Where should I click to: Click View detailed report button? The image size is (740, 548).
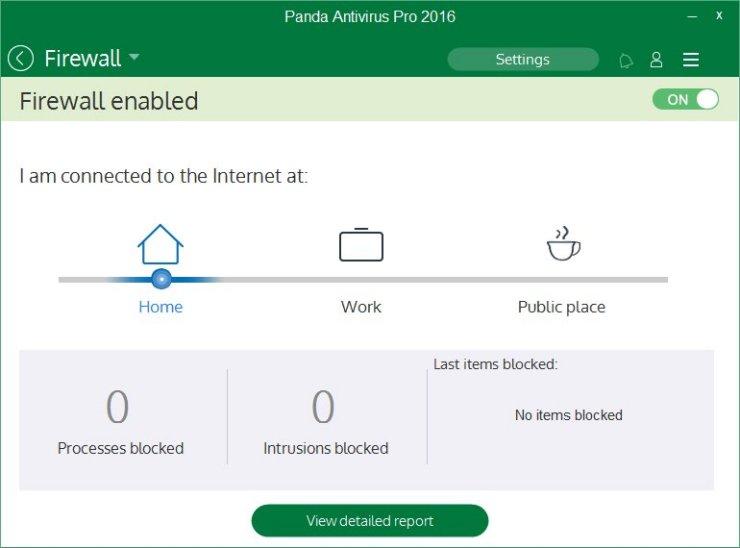(369, 521)
